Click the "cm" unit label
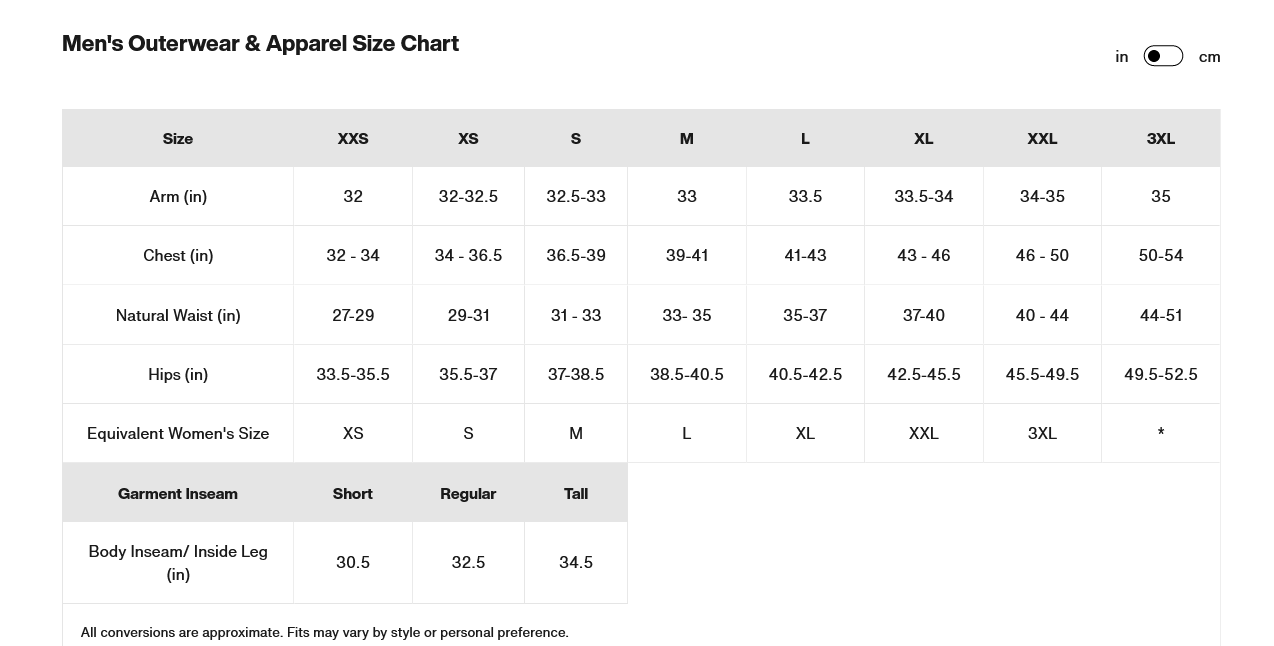 click(x=1209, y=57)
